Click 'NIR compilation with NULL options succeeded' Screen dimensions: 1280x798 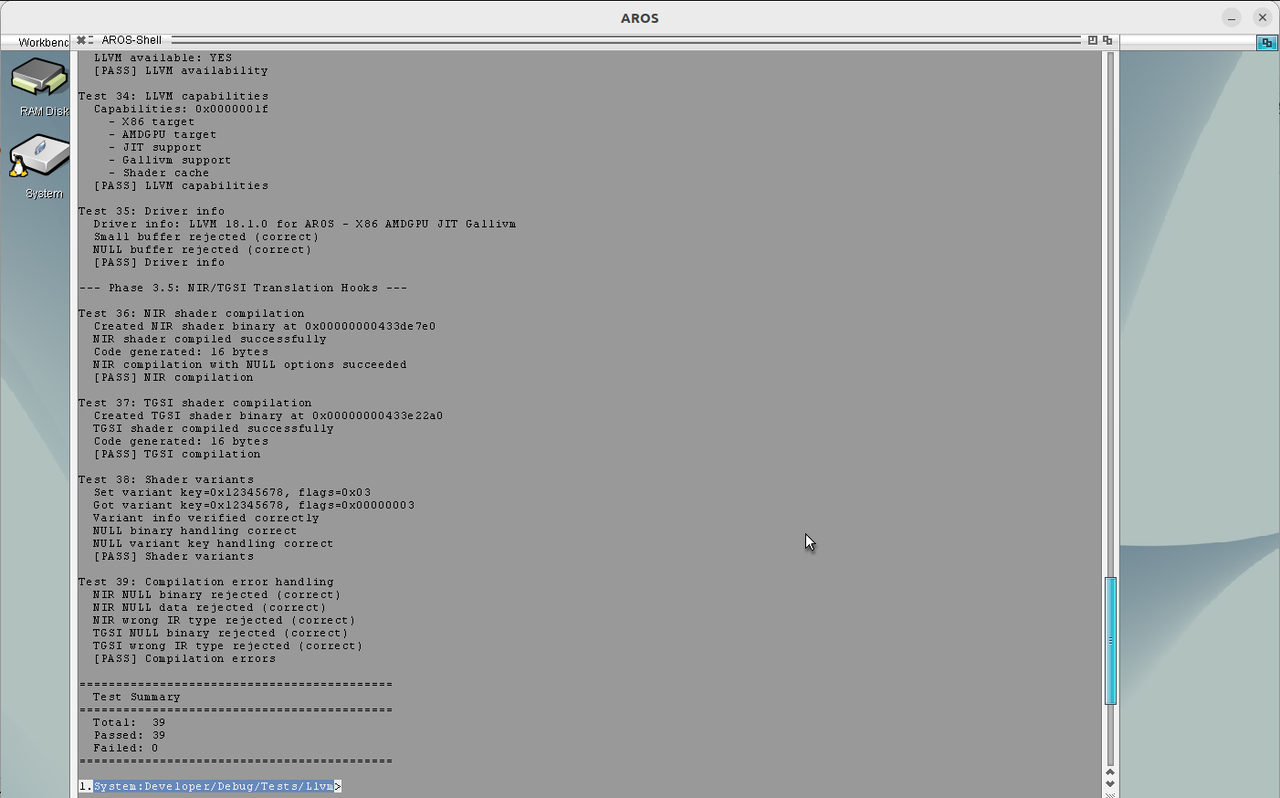click(x=250, y=365)
